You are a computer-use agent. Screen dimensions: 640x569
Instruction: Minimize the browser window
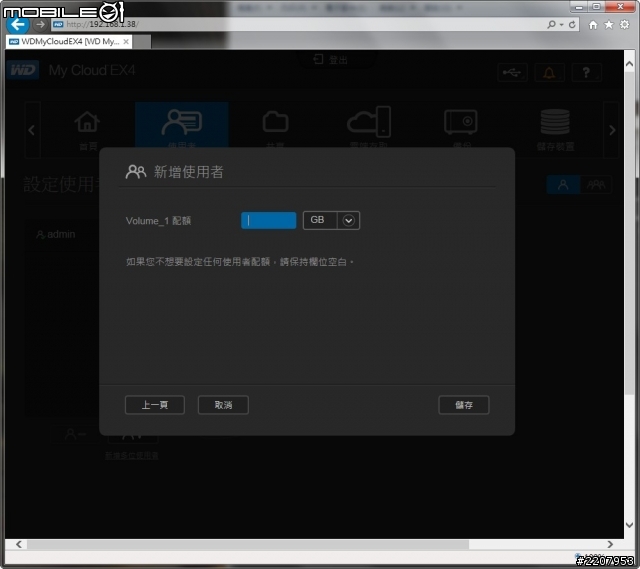click(x=579, y=7)
